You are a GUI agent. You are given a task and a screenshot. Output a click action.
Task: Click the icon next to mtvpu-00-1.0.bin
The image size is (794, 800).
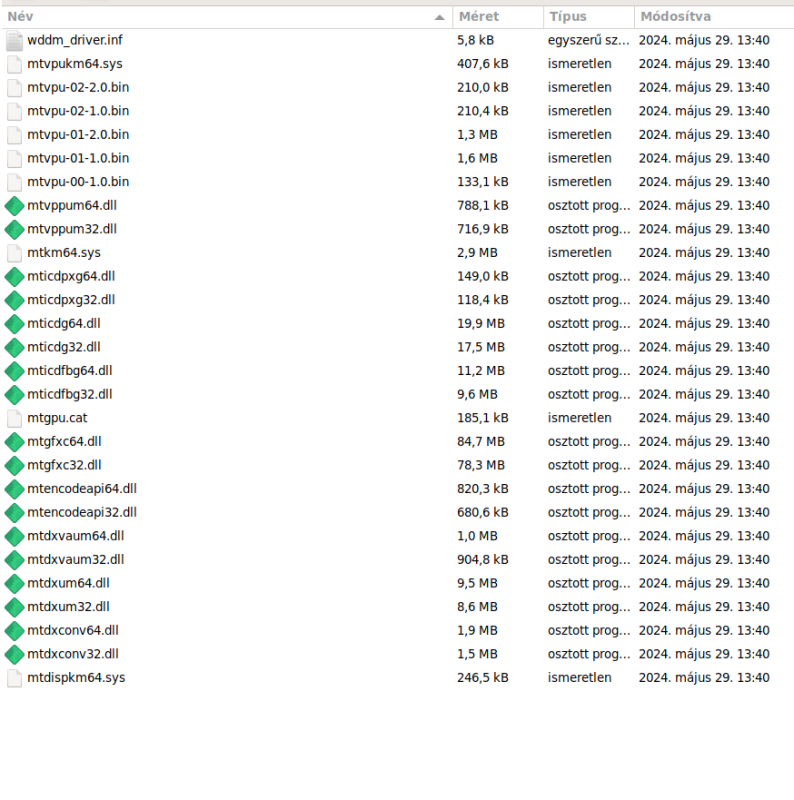(14, 182)
